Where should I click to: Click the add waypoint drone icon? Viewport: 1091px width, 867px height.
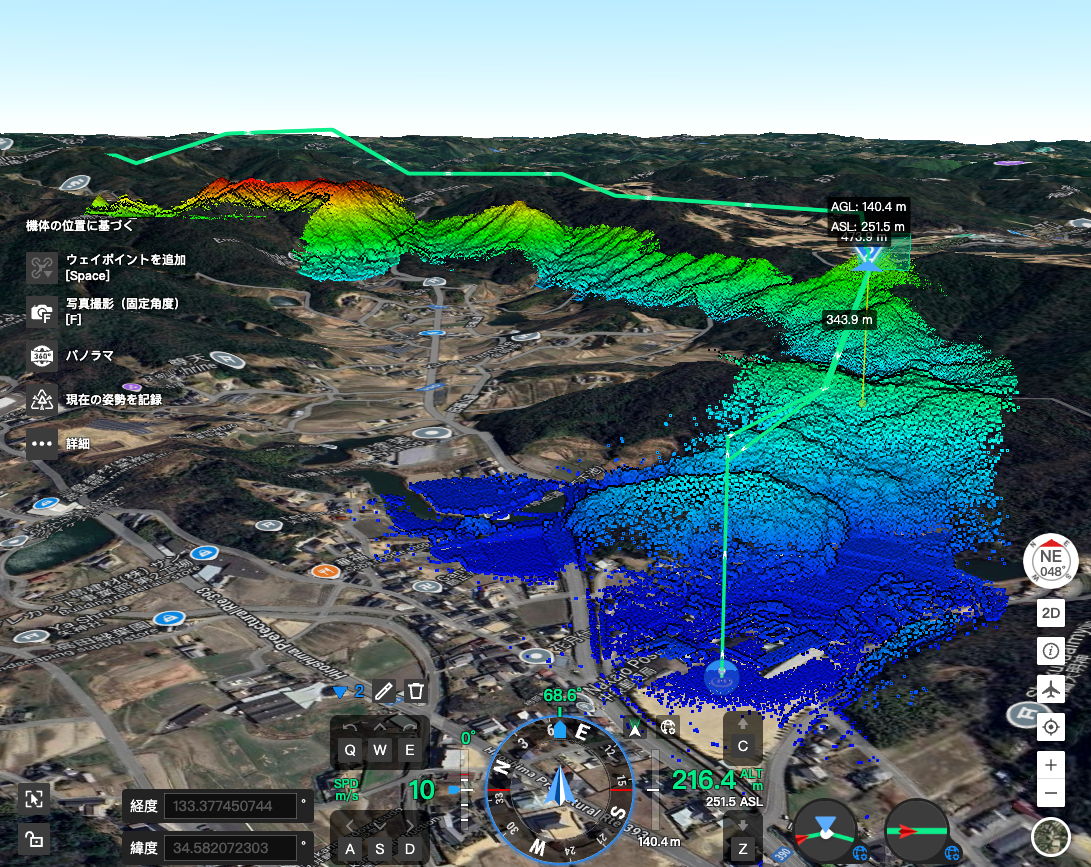[x=42, y=268]
